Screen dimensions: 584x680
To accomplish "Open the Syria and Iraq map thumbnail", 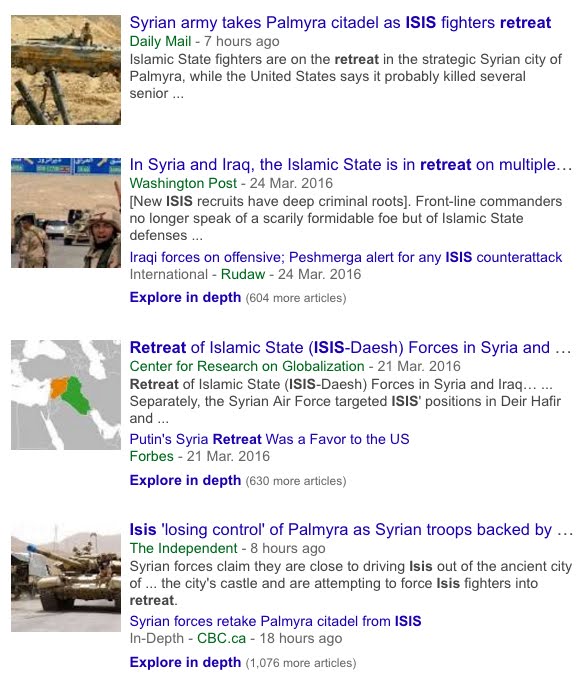I will coord(66,395).
